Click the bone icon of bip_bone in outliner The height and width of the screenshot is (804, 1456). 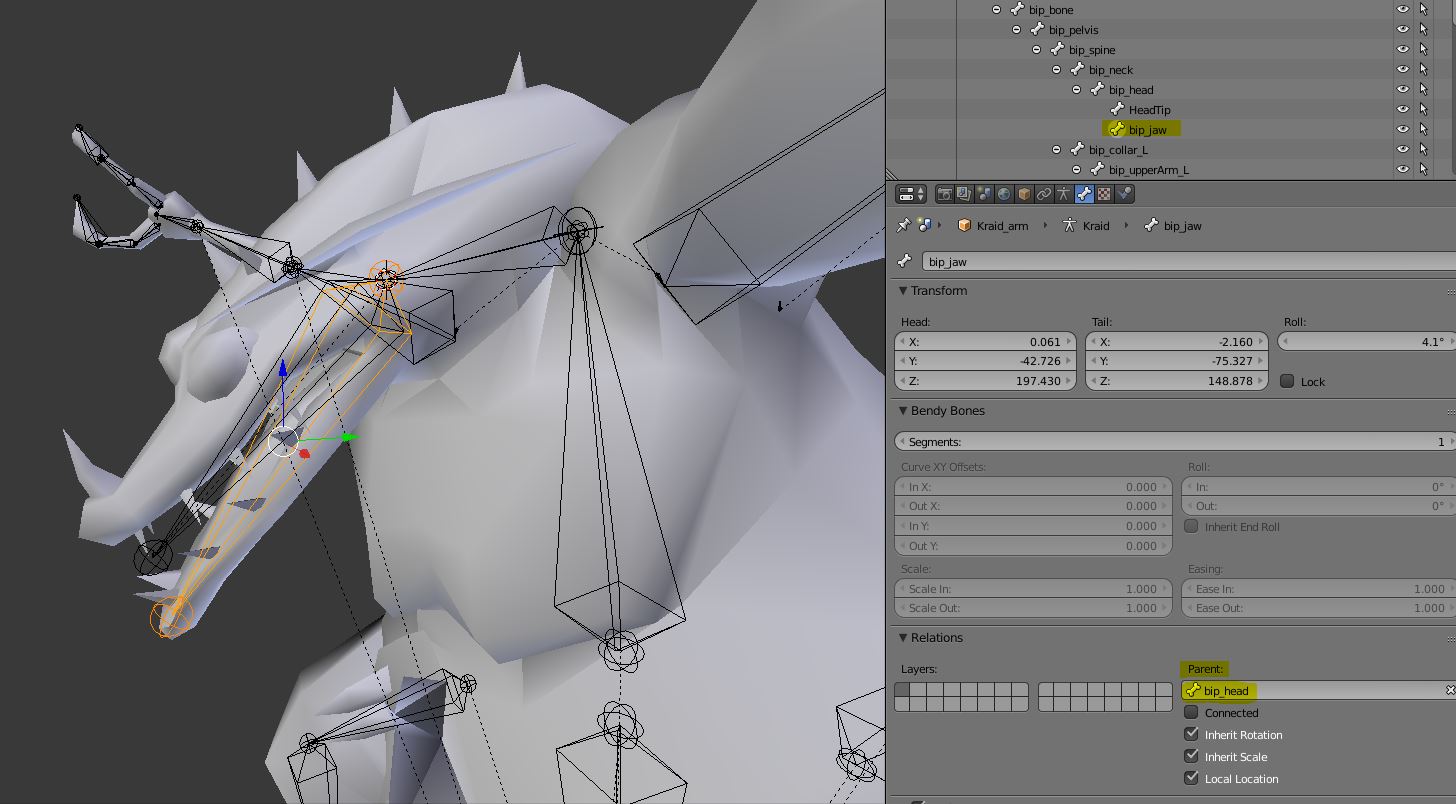click(x=1017, y=10)
